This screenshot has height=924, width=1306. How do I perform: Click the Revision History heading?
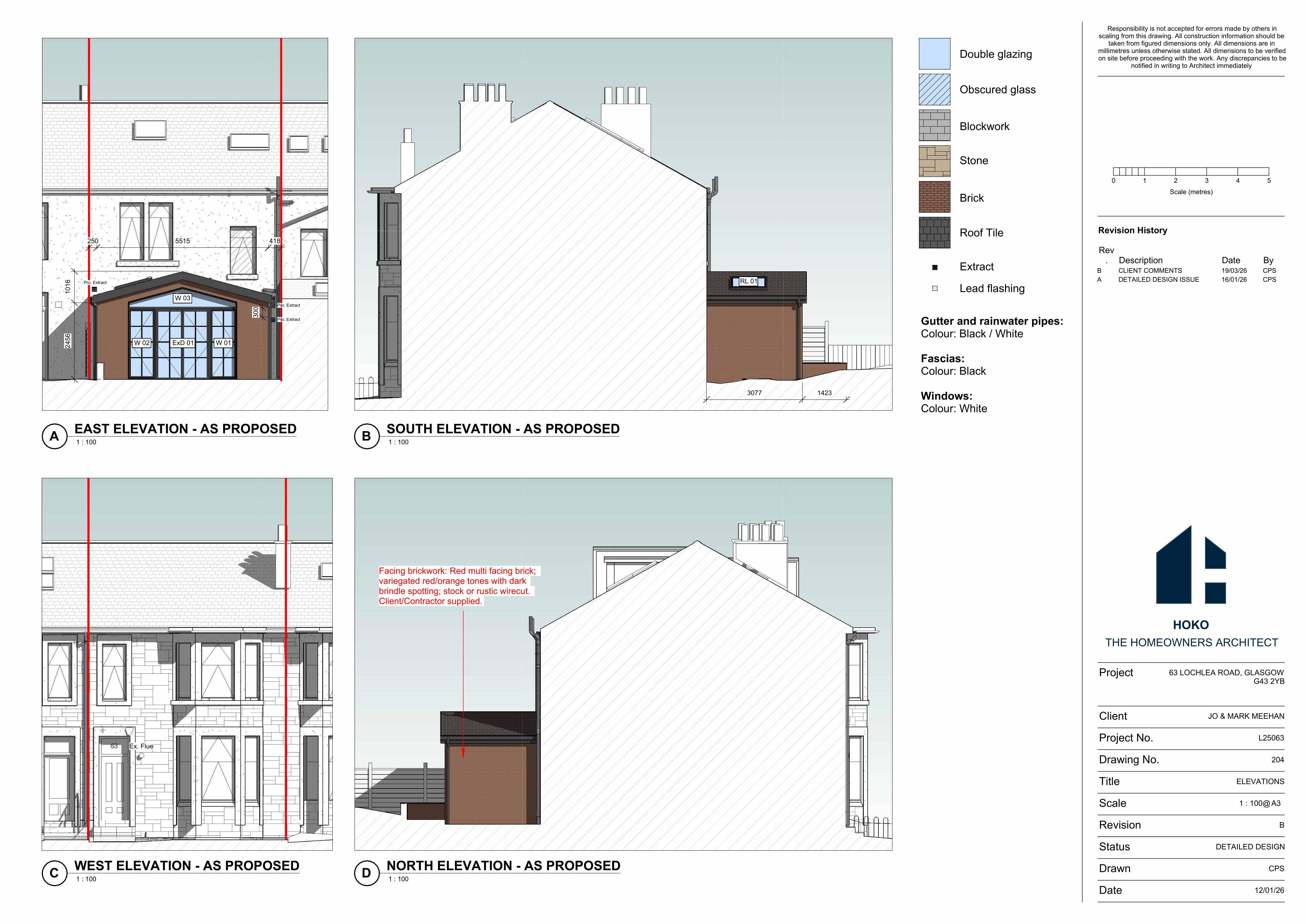(x=1133, y=231)
